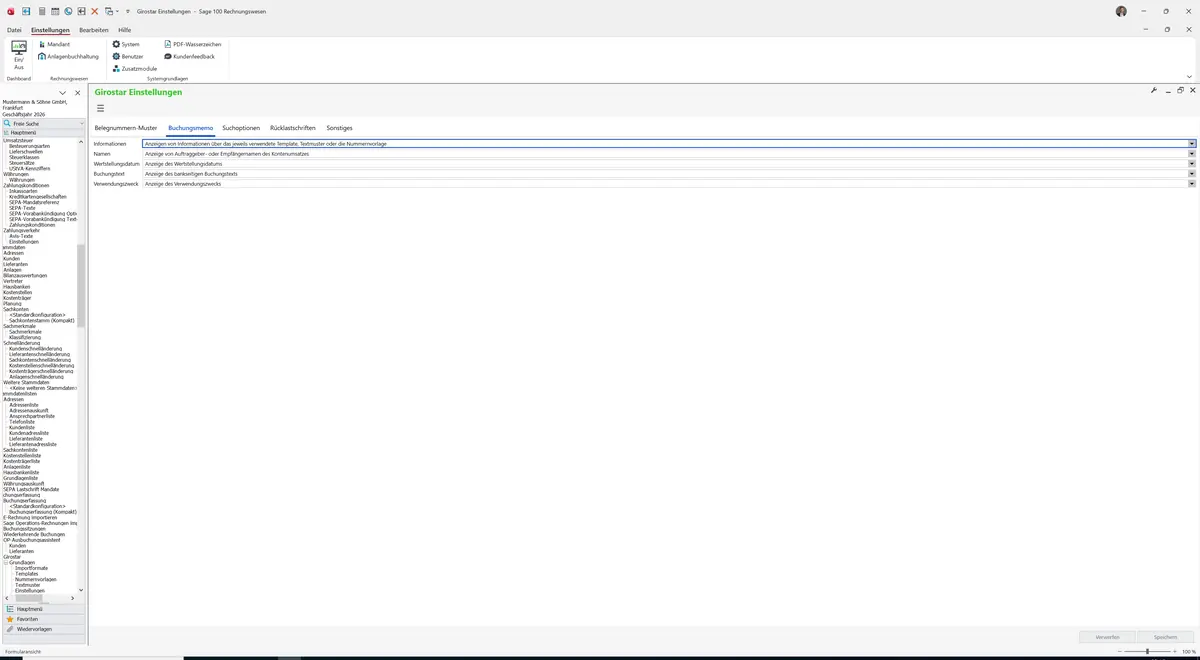The image size is (1200, 660).
Task: Click the navigation tree vertical scrollbar
Action: click(81, 285)
